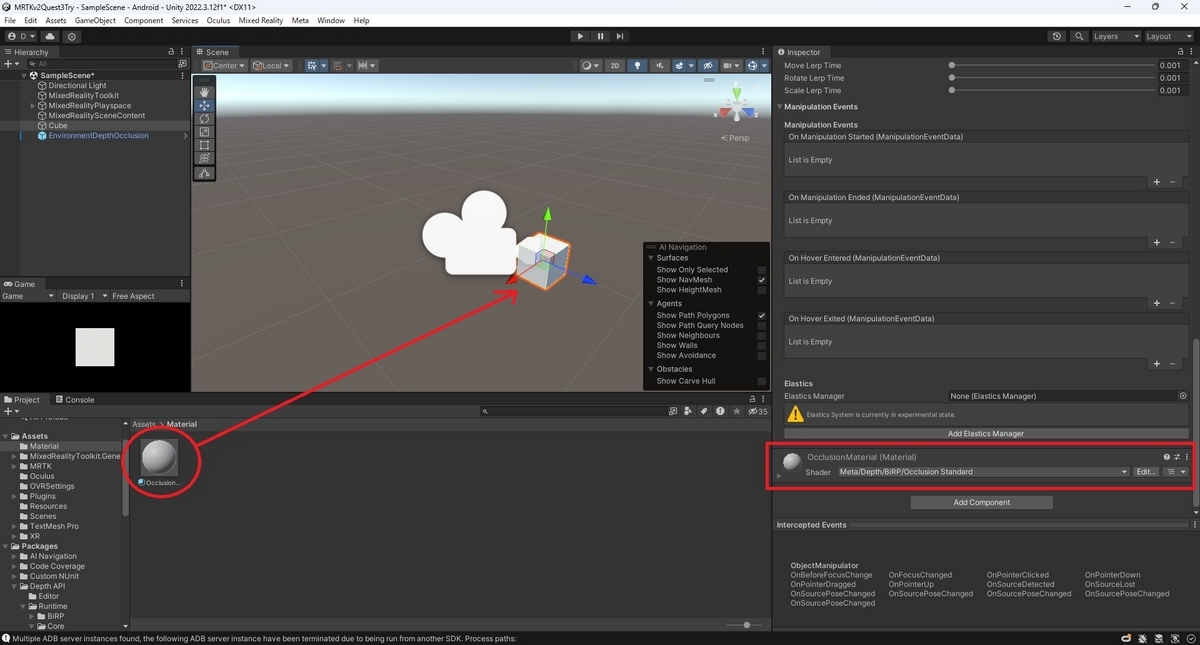Select the Hand tool in Scene view
Image resolution: width=1200 pixels, height=645 pixels.
coord(204,91)
